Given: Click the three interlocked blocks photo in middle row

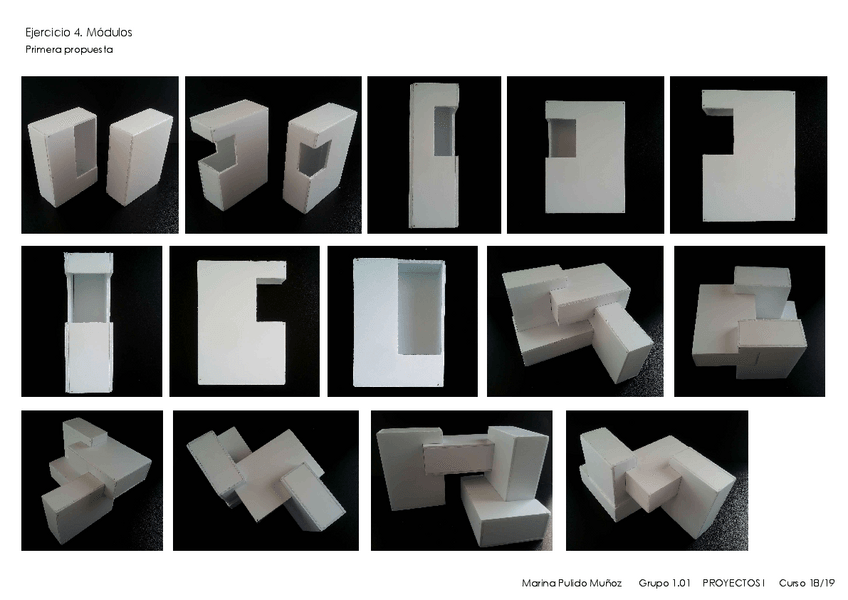Looking at the screenshot, I should coord(575,321).
